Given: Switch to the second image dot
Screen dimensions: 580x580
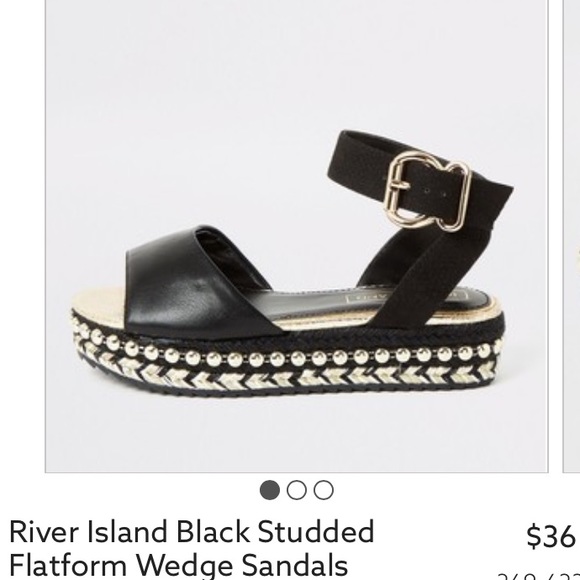Looking at the screenshot, I should 297,490.
